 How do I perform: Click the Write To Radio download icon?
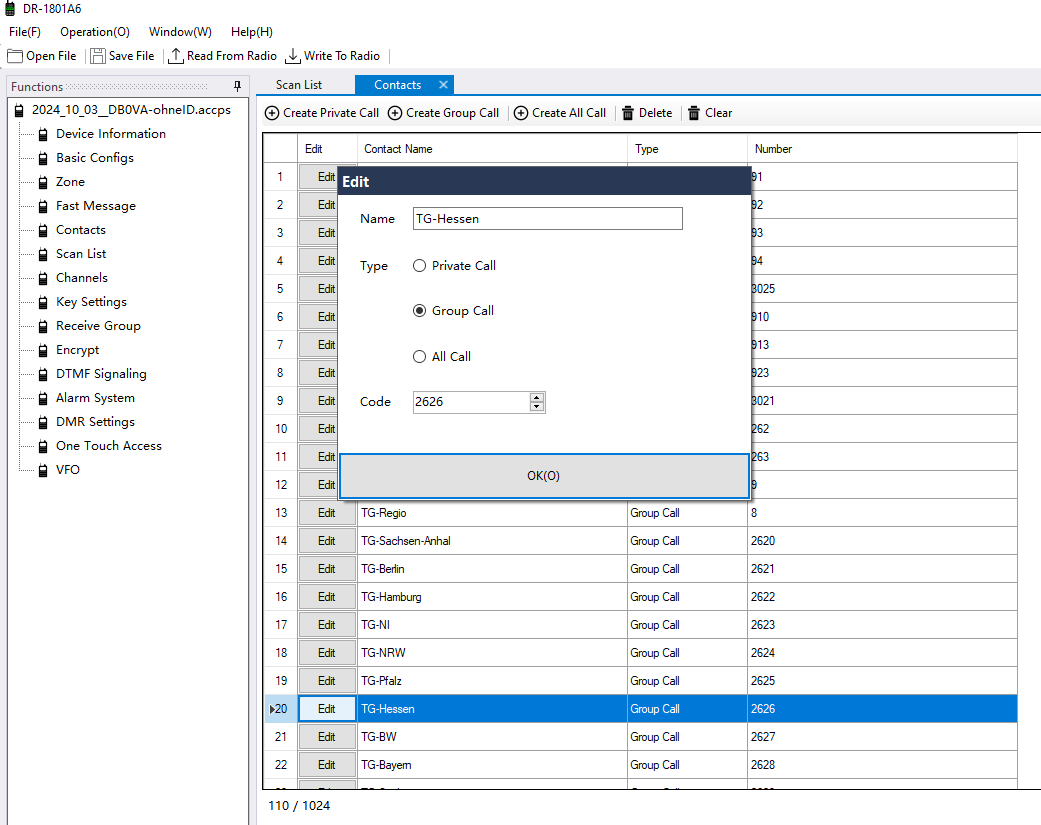pyautogui.click(x=293, y=56)
